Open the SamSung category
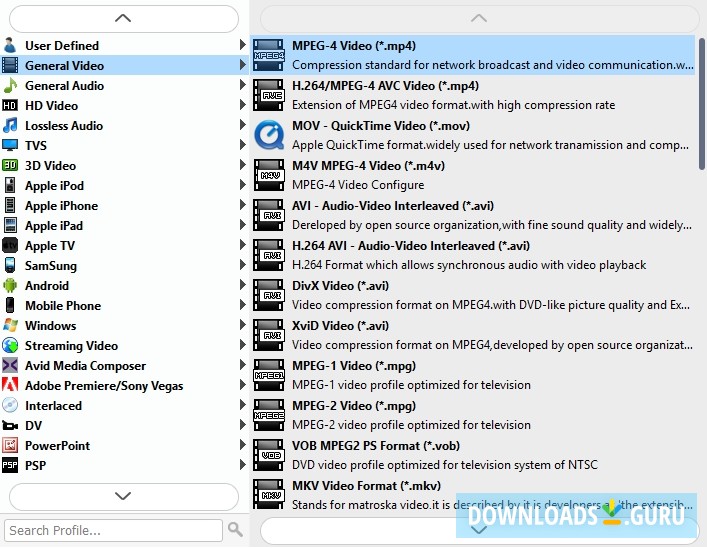 tap(124, 265)
